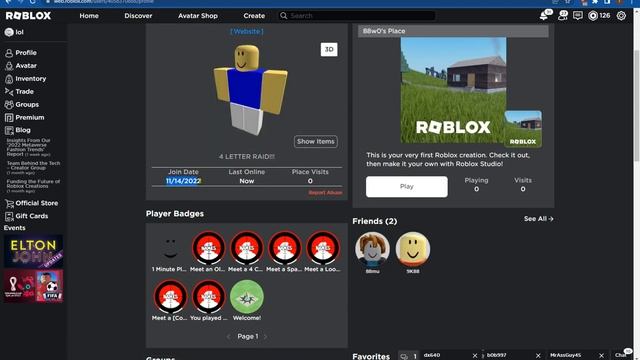Click the avatar 3D character preview
The height and width of the screenshot is (360, 640).
tap(250, 90)
